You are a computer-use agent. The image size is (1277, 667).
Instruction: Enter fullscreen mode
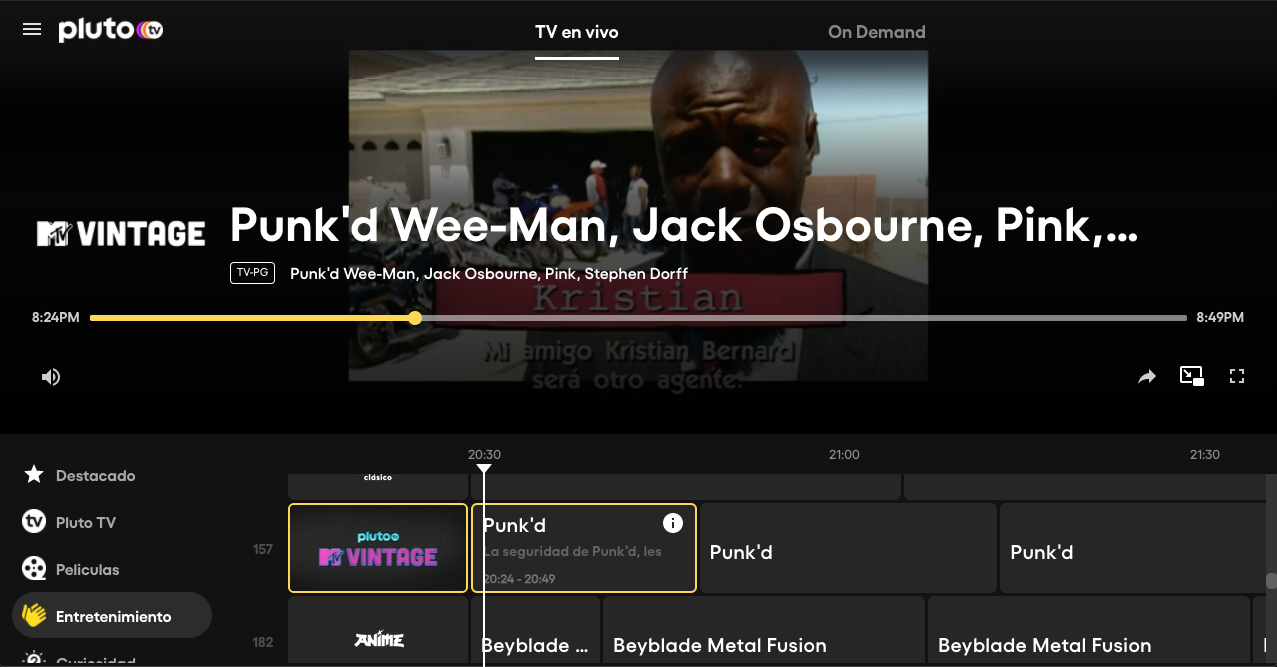(1237, 377)
